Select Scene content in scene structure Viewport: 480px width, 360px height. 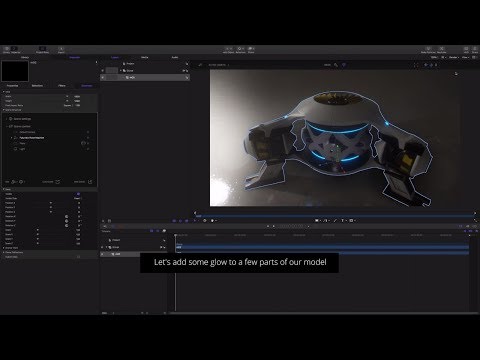(x=22, y=126)
